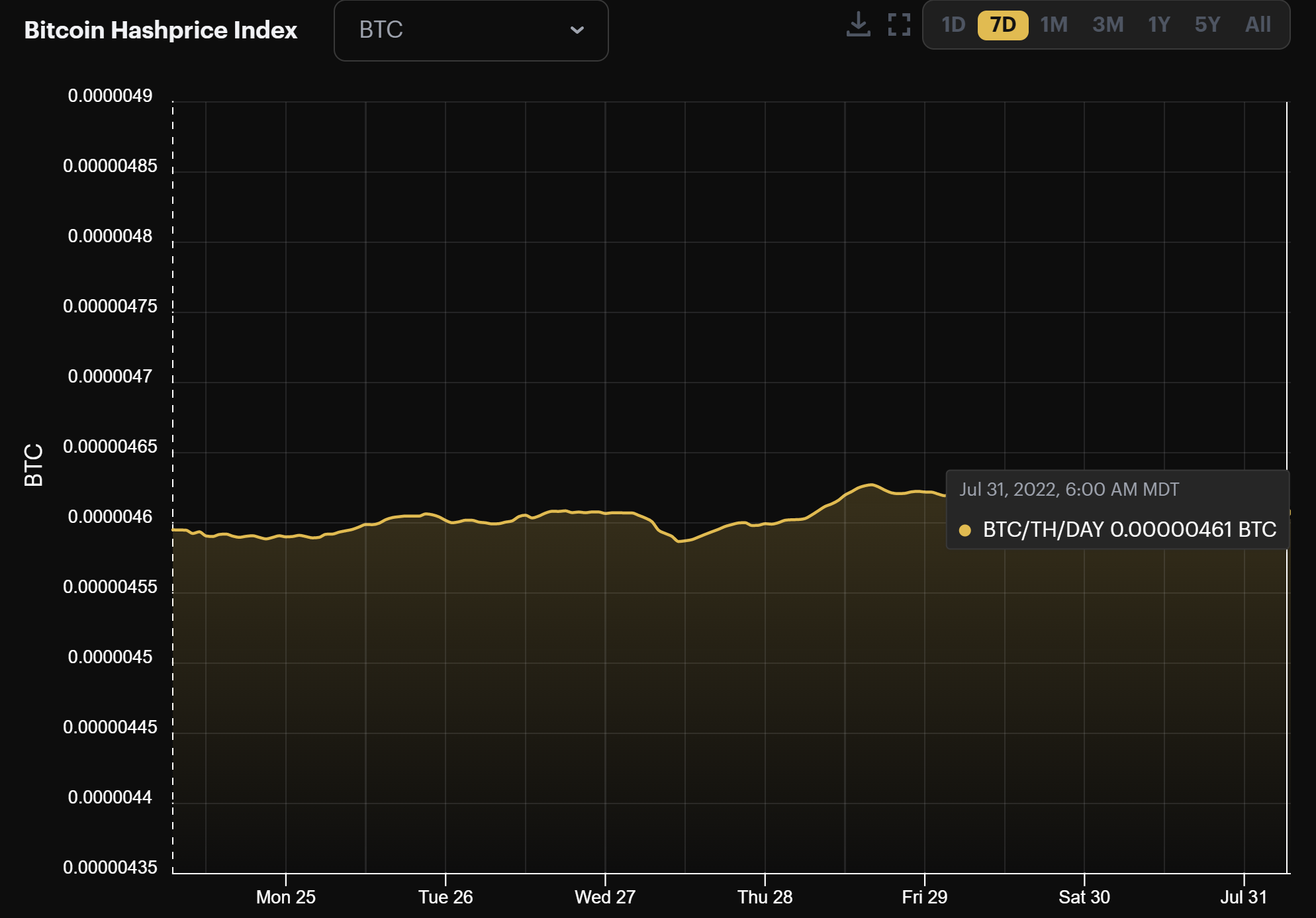Click the download arrow icon in toolbar
Screen dimensions: 1316x918
[x=859, y=25]
